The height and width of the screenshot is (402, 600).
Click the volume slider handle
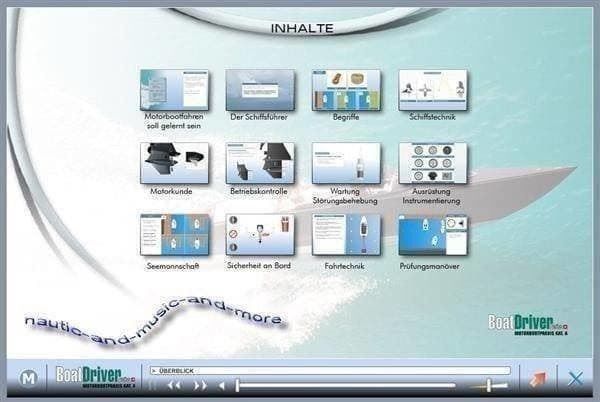click(489, 385)
